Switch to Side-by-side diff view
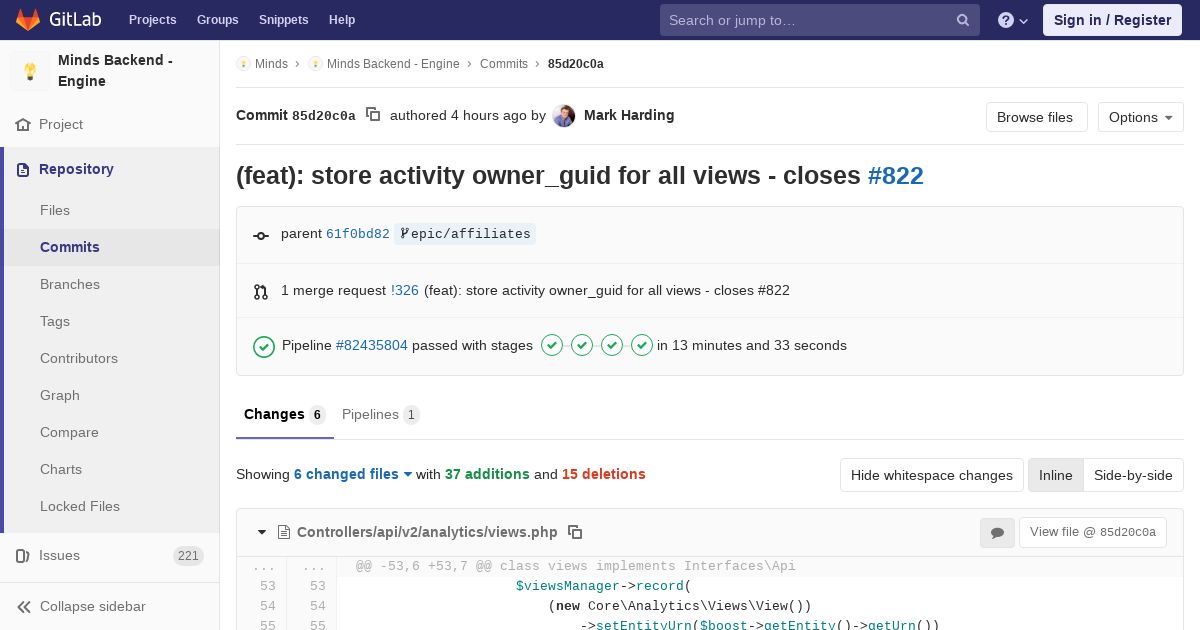The height and width of the screenshot is (630, 1200). pos(1133,475)
